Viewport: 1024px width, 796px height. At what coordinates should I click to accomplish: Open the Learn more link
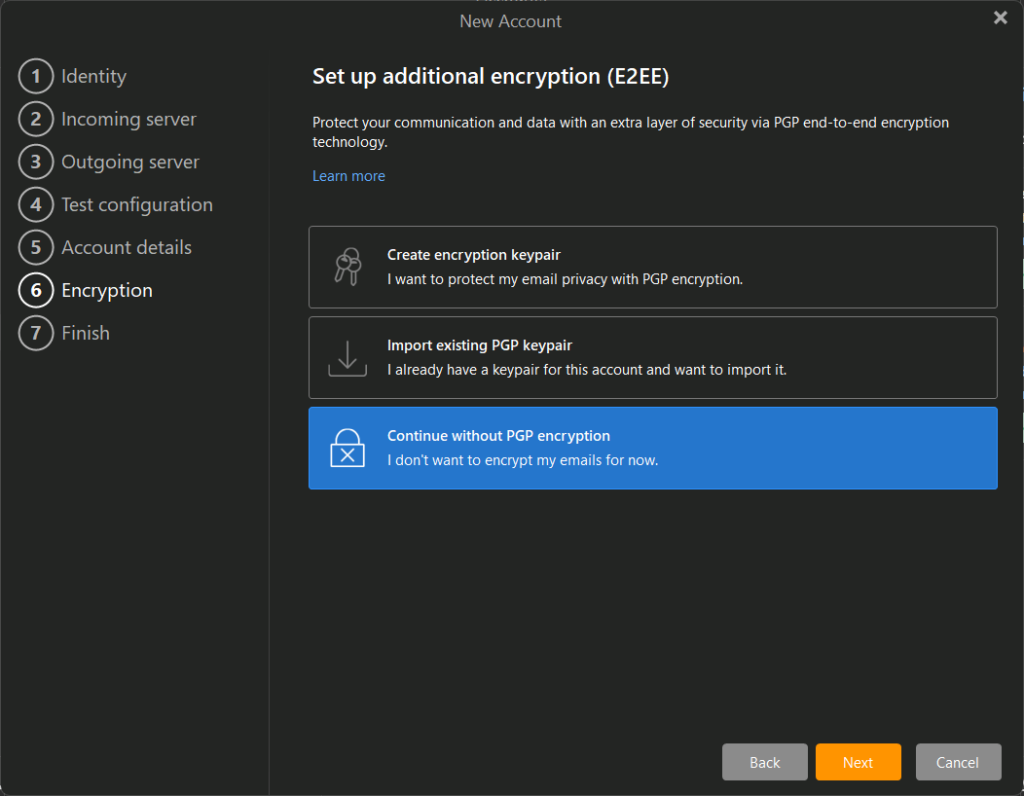[x=348, y=176]
